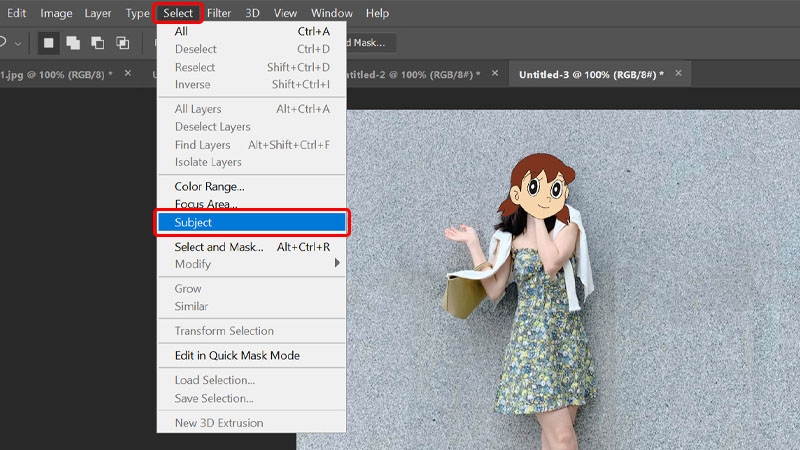The width and height of the screenshot is (800, 450).
Task: Open the Image menu
Action: pos(56,13)
